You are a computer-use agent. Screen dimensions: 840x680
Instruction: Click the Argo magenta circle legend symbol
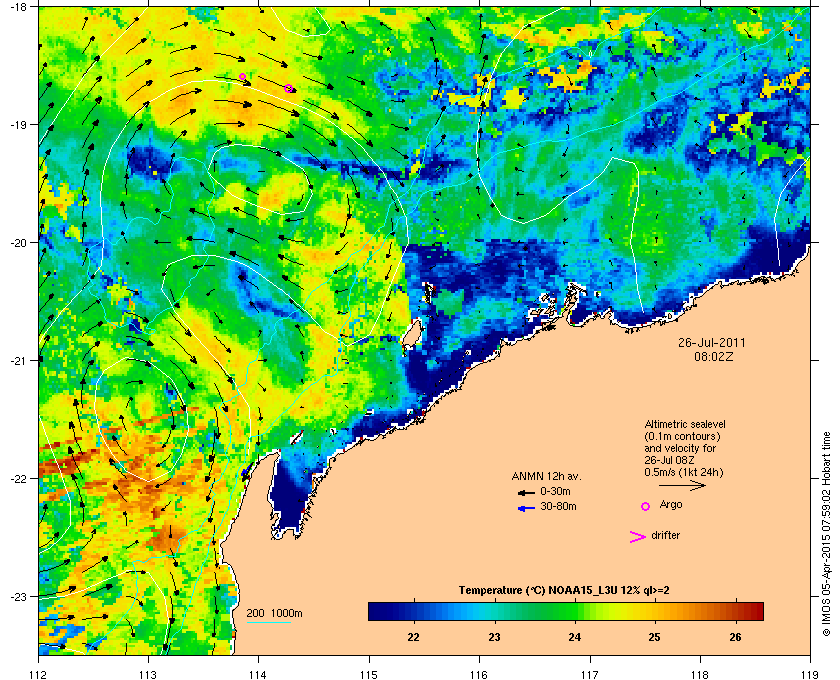(x=646, y=506)
